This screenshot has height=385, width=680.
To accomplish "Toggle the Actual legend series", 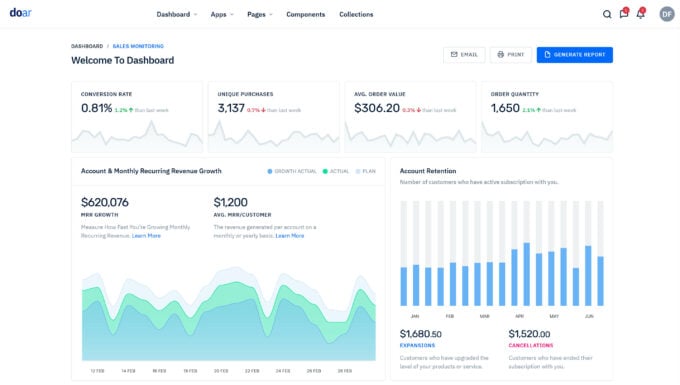I will 336,171.
